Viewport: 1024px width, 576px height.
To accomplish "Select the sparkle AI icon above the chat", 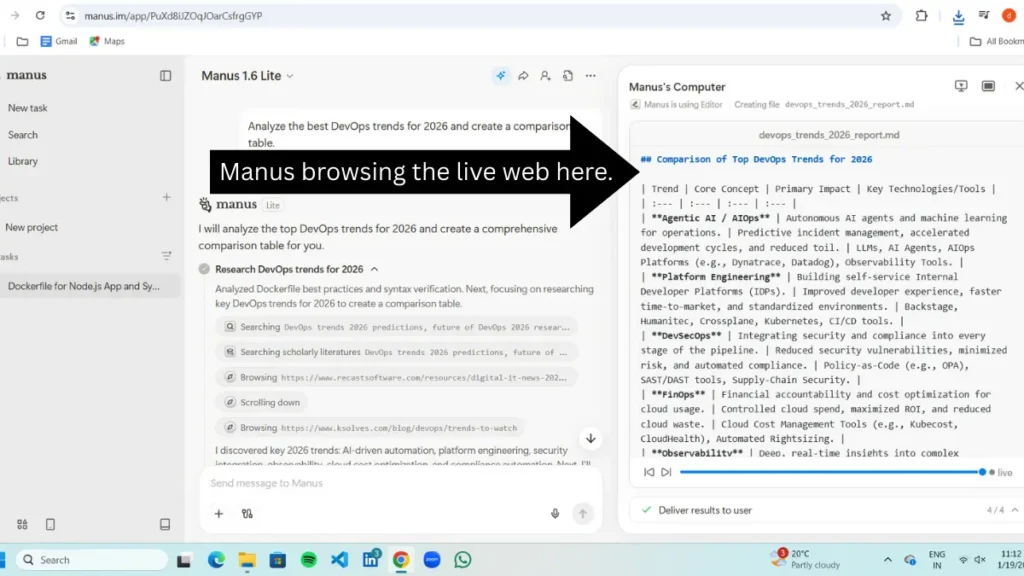I will (500, 75).
